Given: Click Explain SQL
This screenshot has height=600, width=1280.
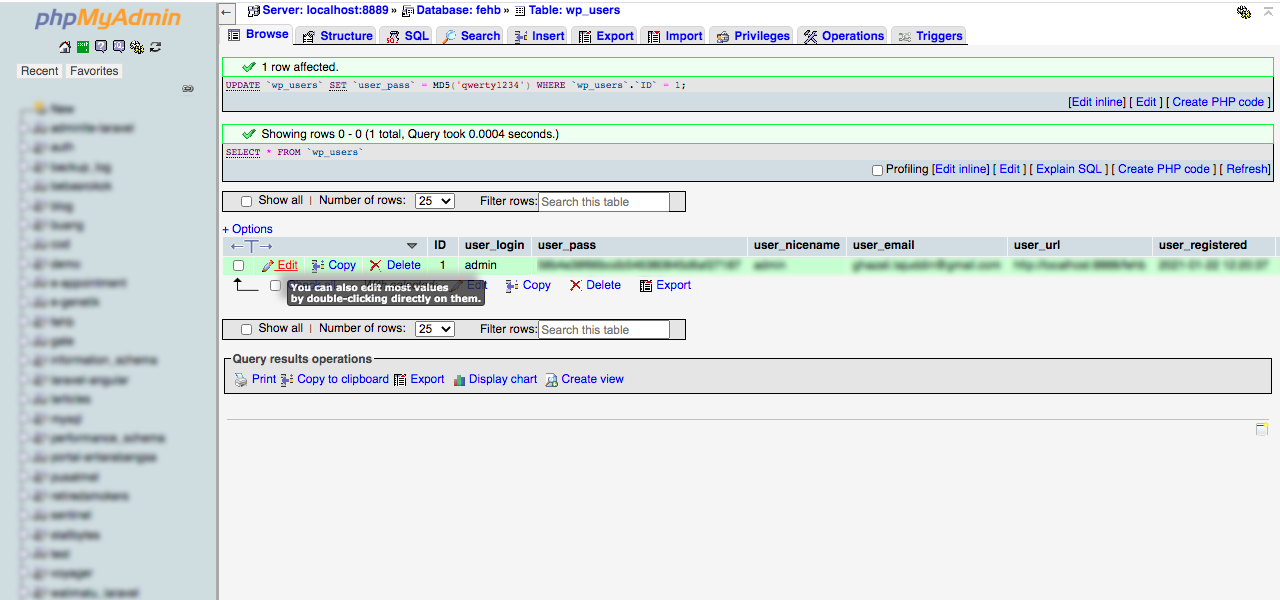Looking at the screenshot, I should [x=1069, y=169].
